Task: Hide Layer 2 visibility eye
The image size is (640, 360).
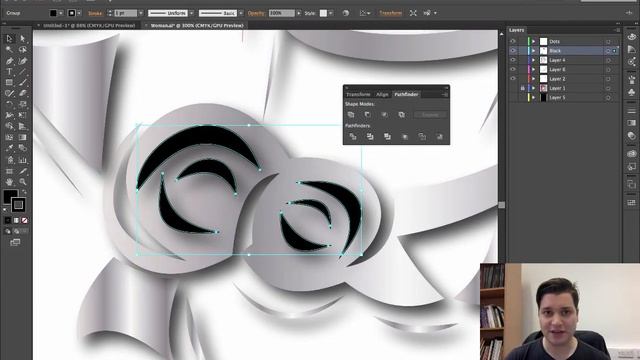Action: [513, 79]
